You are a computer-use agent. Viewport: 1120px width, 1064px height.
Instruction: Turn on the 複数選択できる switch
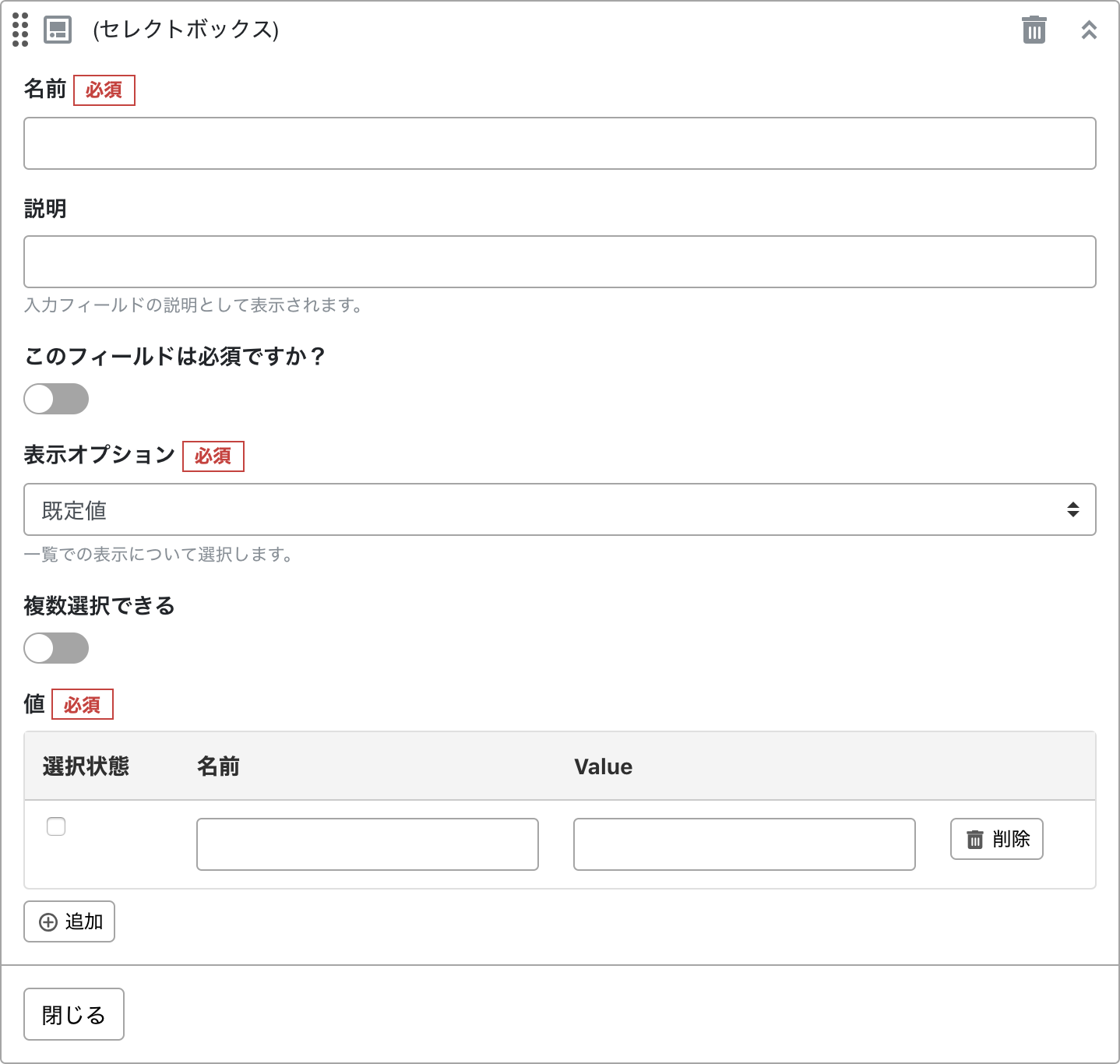coord(56,648)
